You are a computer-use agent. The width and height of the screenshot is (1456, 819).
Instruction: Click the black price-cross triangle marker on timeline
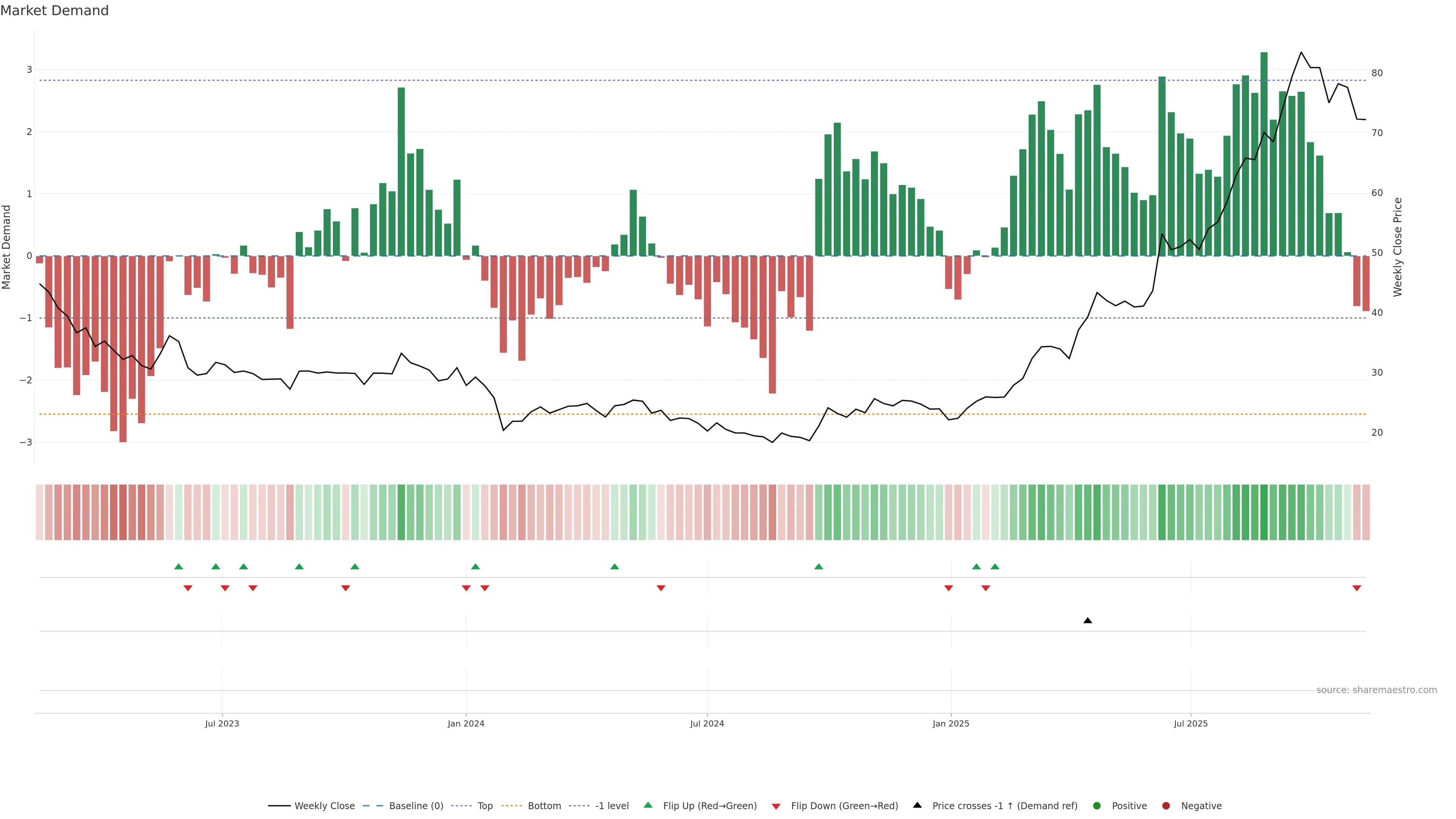tap(1087, 621)
